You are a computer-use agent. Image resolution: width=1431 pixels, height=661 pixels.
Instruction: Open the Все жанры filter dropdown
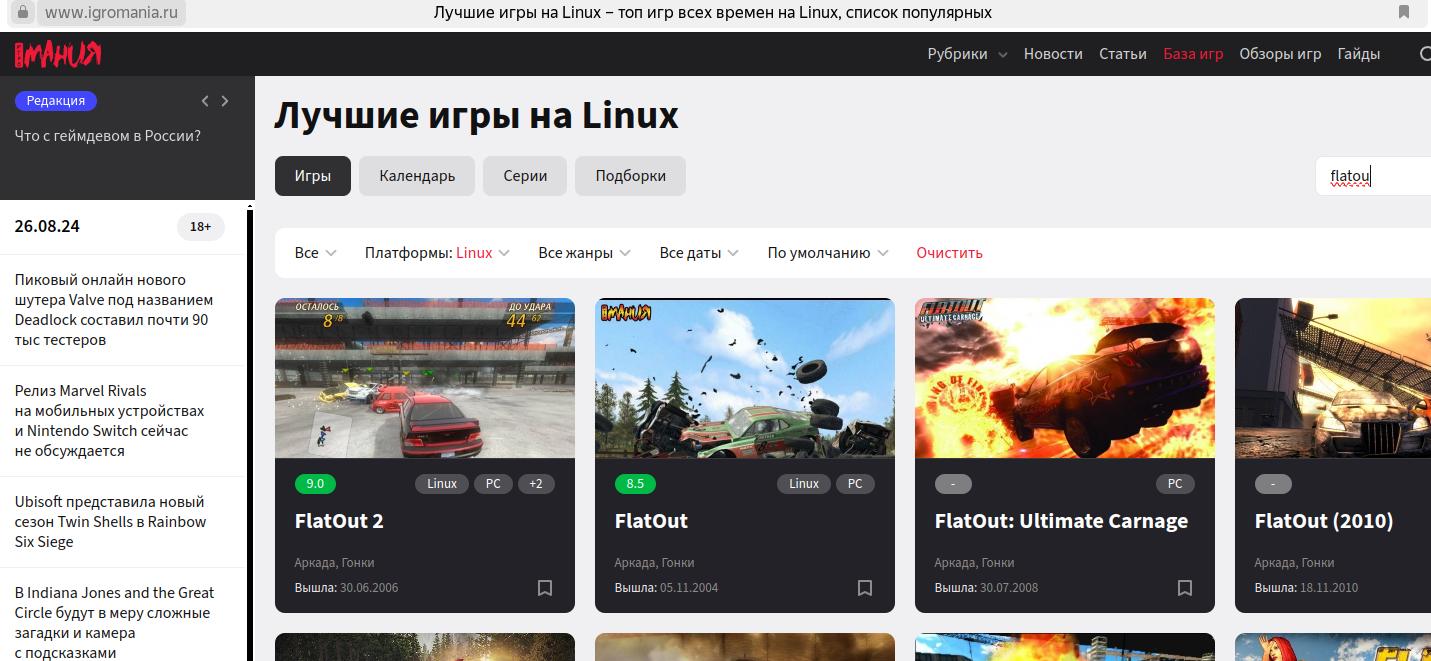tap(585, 253)
